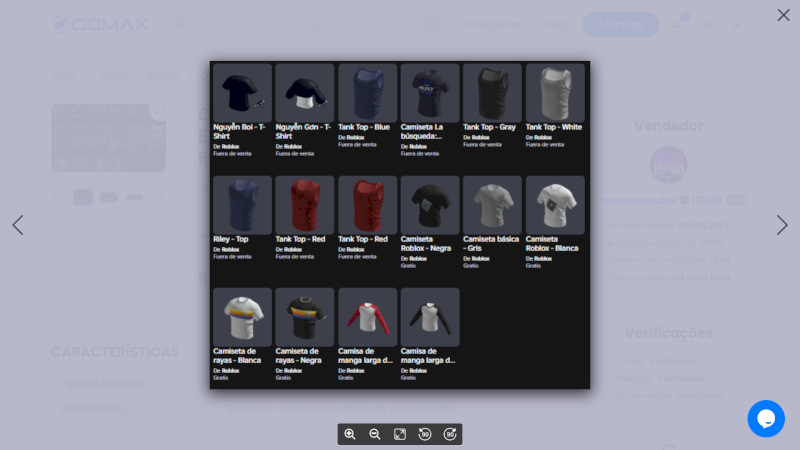Go to the next image in lightbox
The height and width of the screenshot is (450, 800).
(782, 225)
